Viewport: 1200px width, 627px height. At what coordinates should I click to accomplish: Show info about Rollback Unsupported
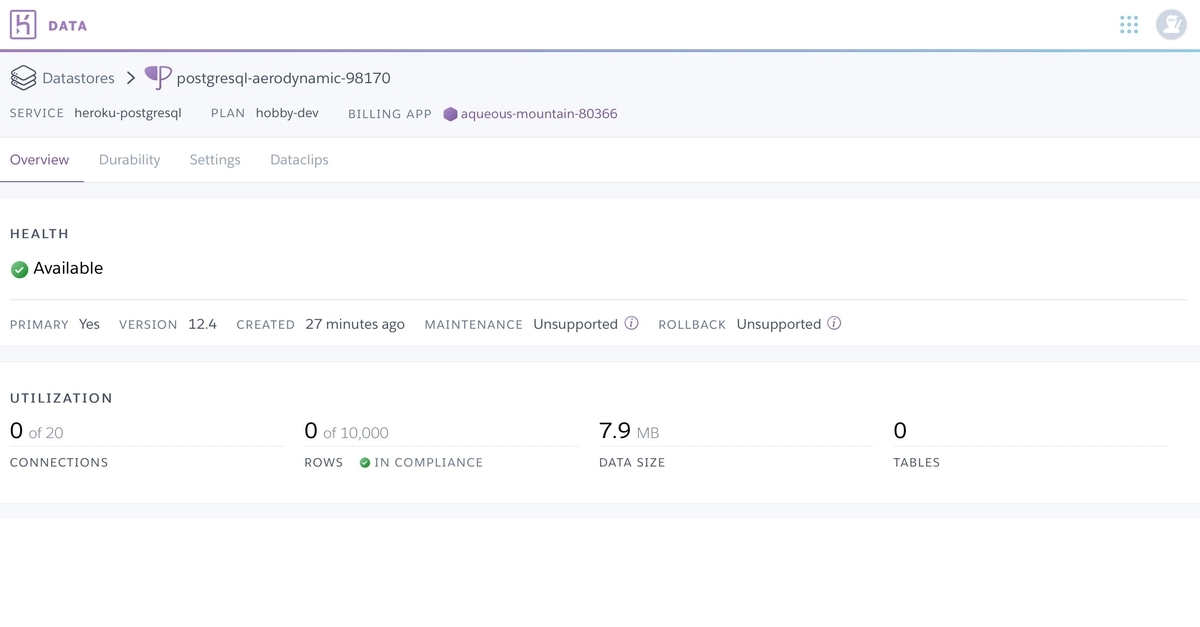click(x=834, y=323)
